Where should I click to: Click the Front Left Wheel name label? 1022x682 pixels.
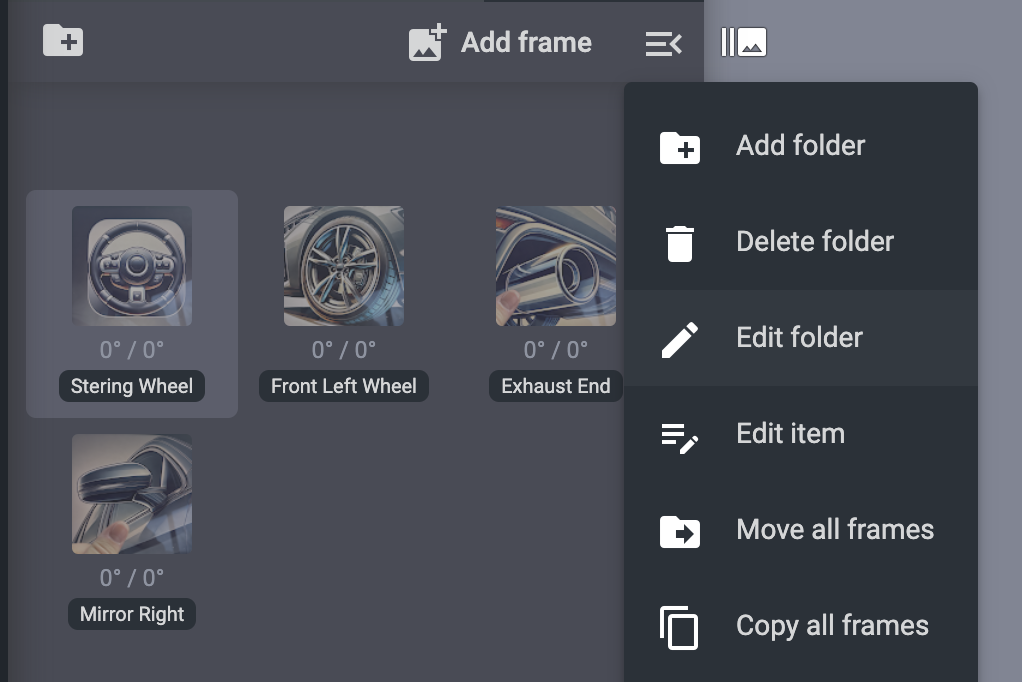(344, 386)
